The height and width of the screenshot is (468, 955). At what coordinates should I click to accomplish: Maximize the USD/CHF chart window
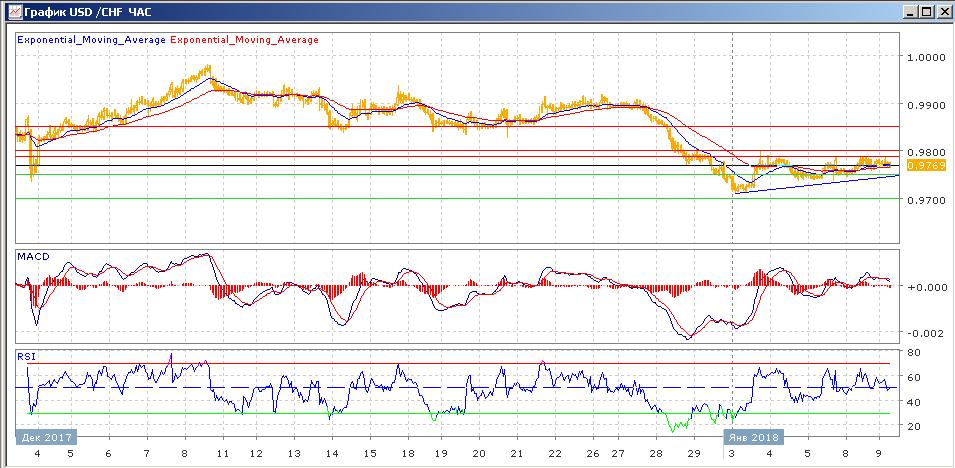click(x=926, y=12)
